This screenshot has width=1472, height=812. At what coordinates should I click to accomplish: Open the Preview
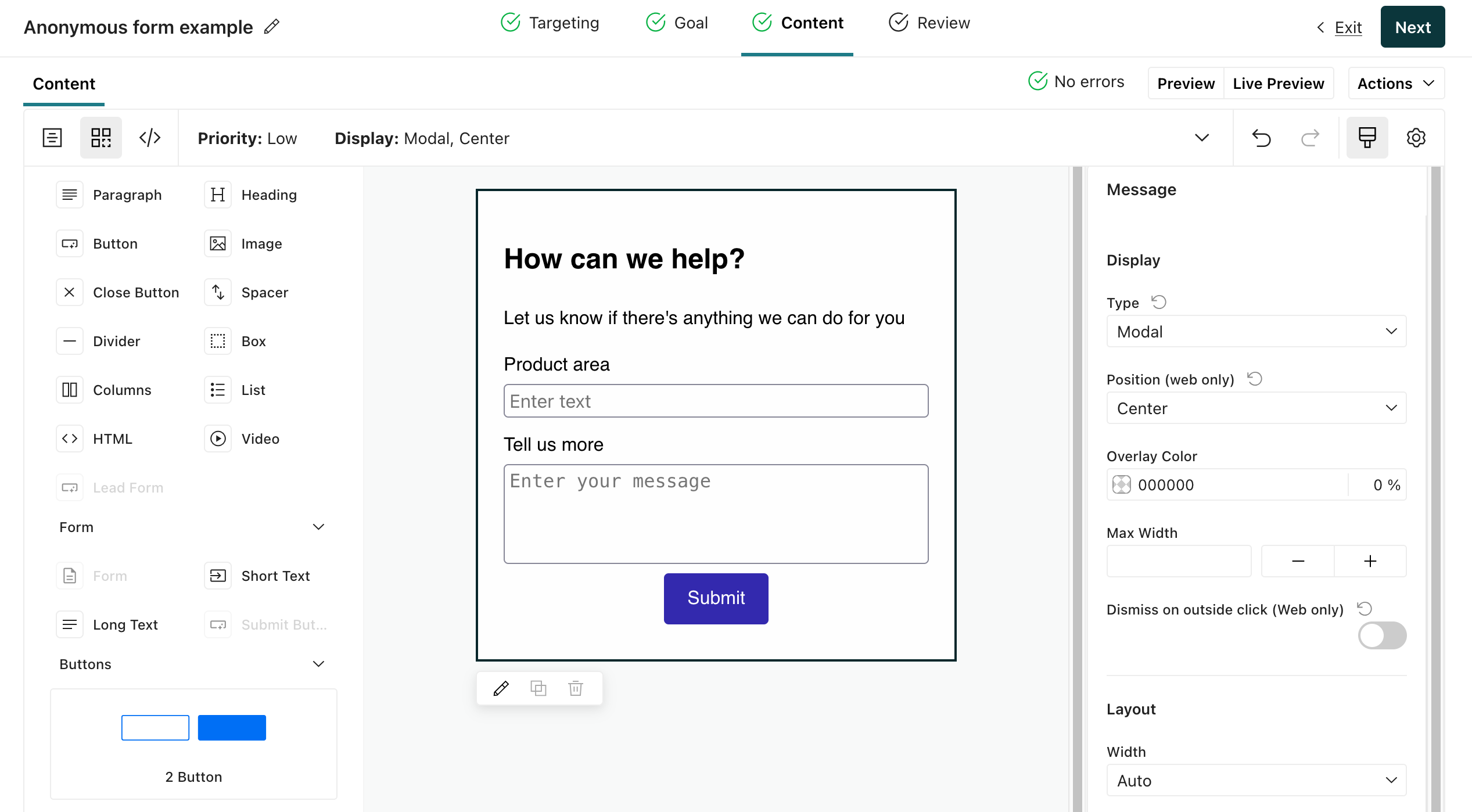point(1185,83)
